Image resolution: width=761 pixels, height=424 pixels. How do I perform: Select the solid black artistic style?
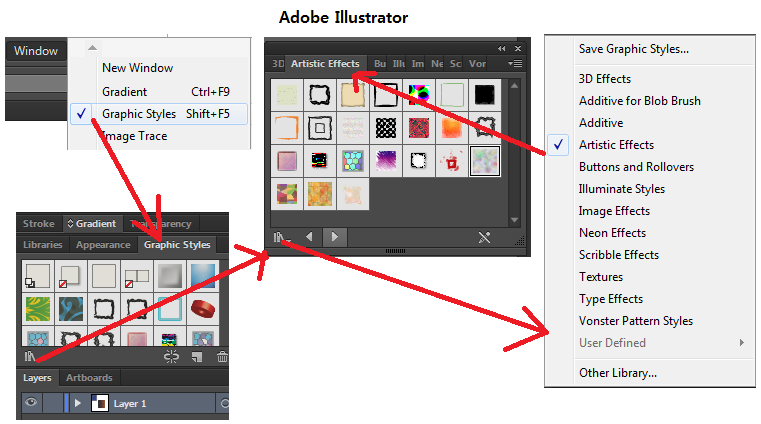[484, 95]
